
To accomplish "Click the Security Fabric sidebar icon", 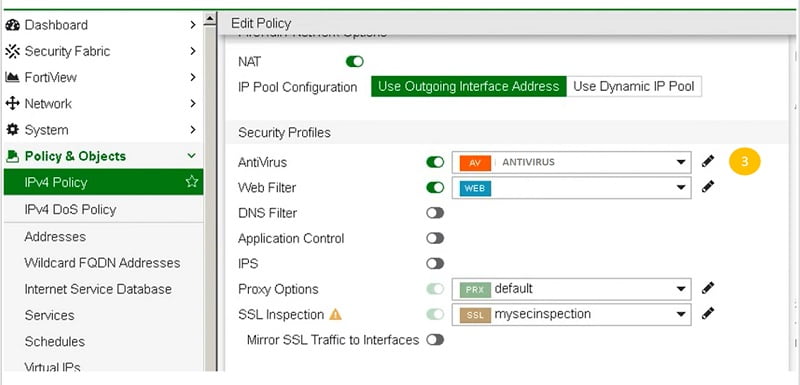I will (12, 51).
